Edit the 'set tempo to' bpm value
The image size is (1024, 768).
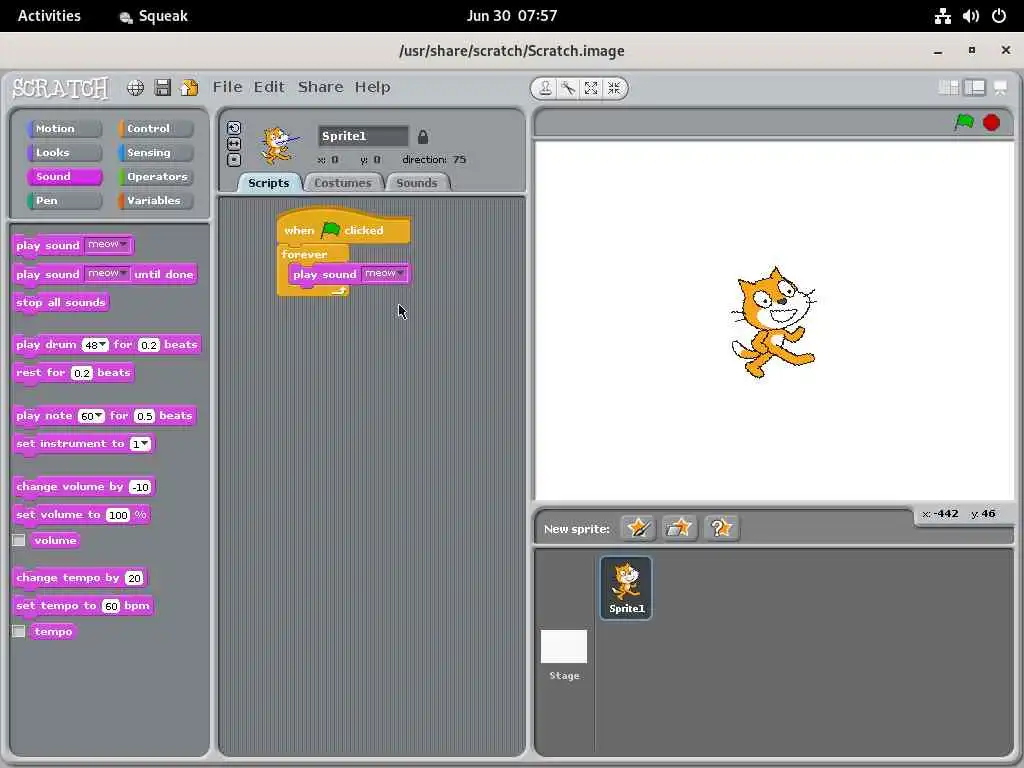tap(111, 606)
